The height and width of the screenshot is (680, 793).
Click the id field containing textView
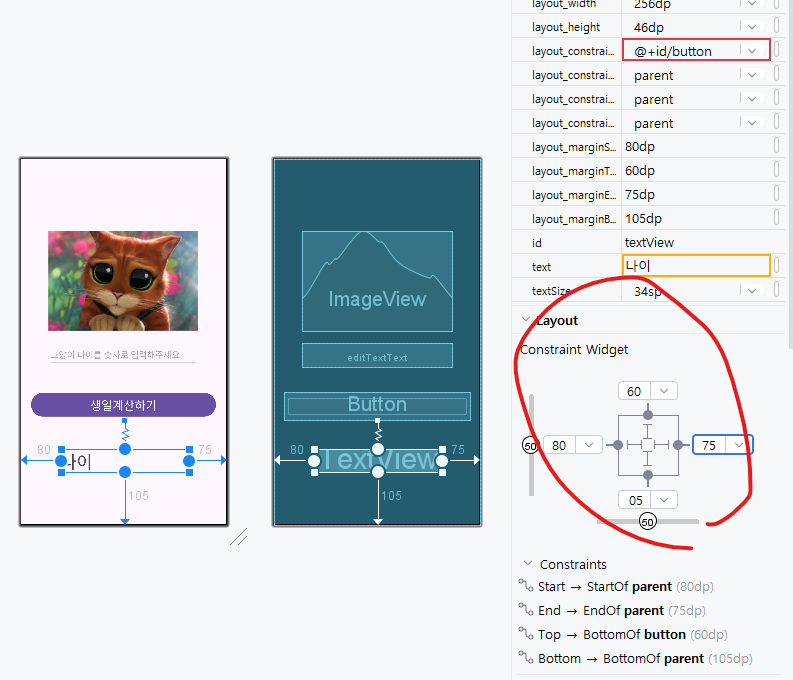point(696,243)
